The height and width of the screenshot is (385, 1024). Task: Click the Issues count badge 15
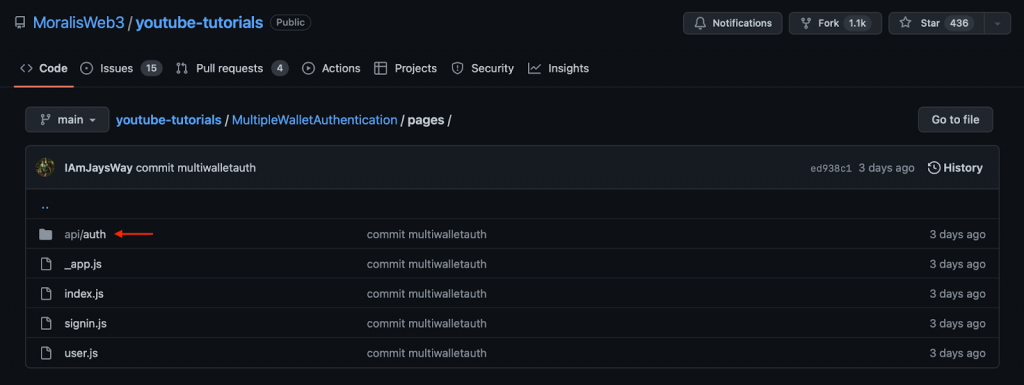151,68
